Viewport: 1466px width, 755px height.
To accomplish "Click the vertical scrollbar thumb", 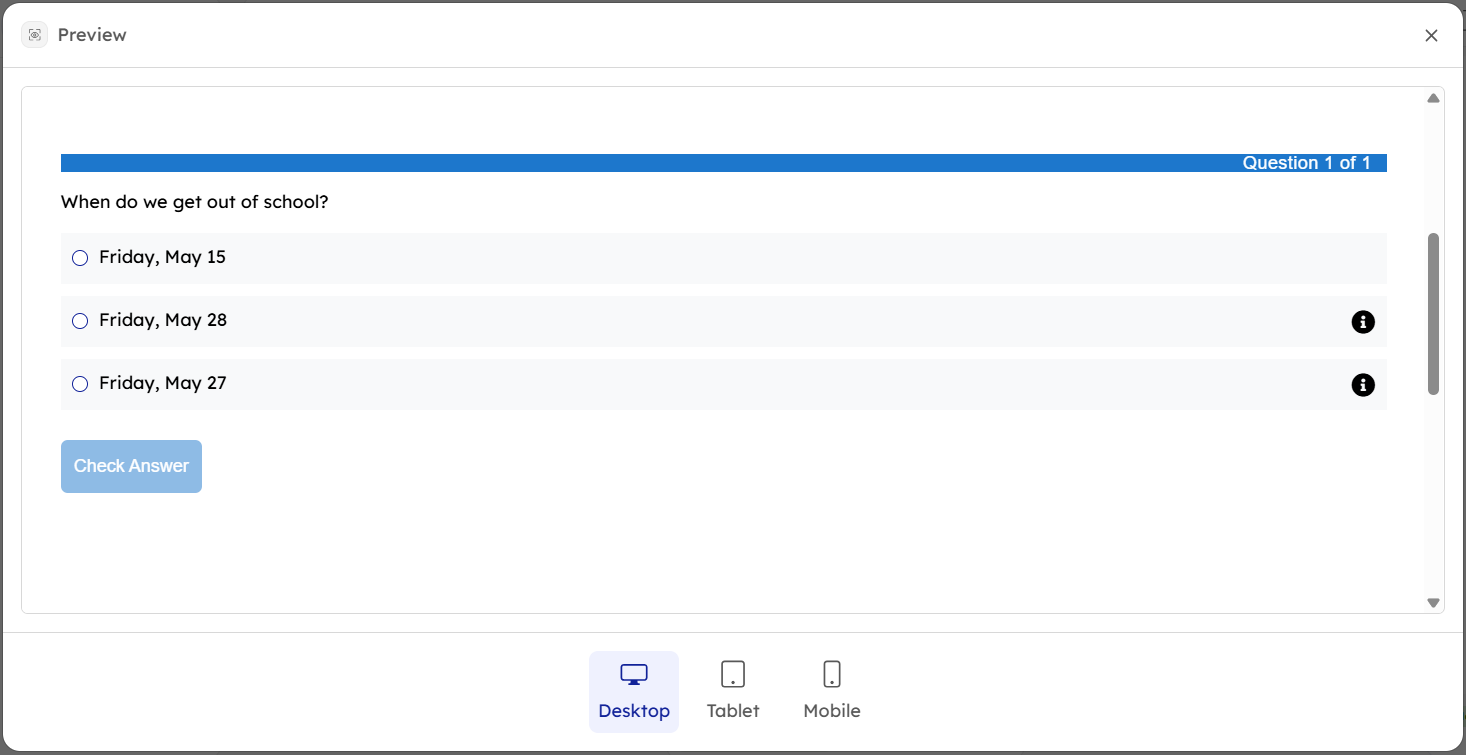I will 1433,313.
